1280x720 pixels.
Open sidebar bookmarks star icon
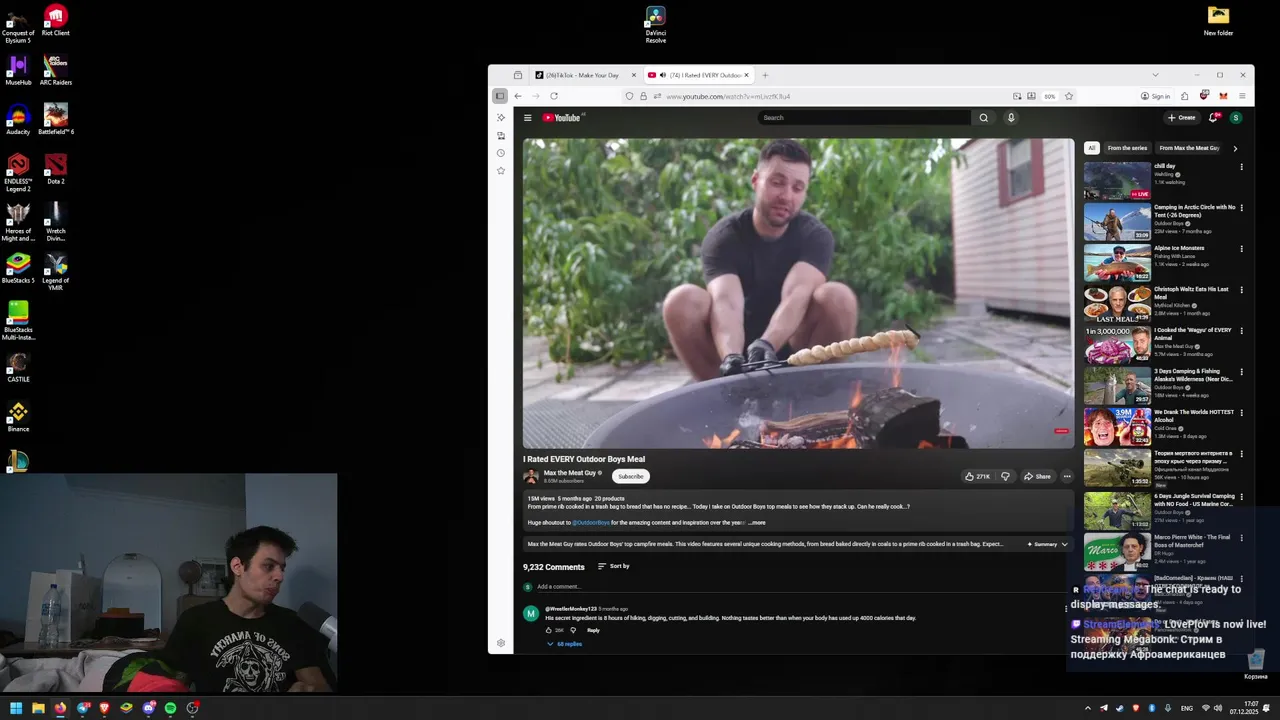501,171
